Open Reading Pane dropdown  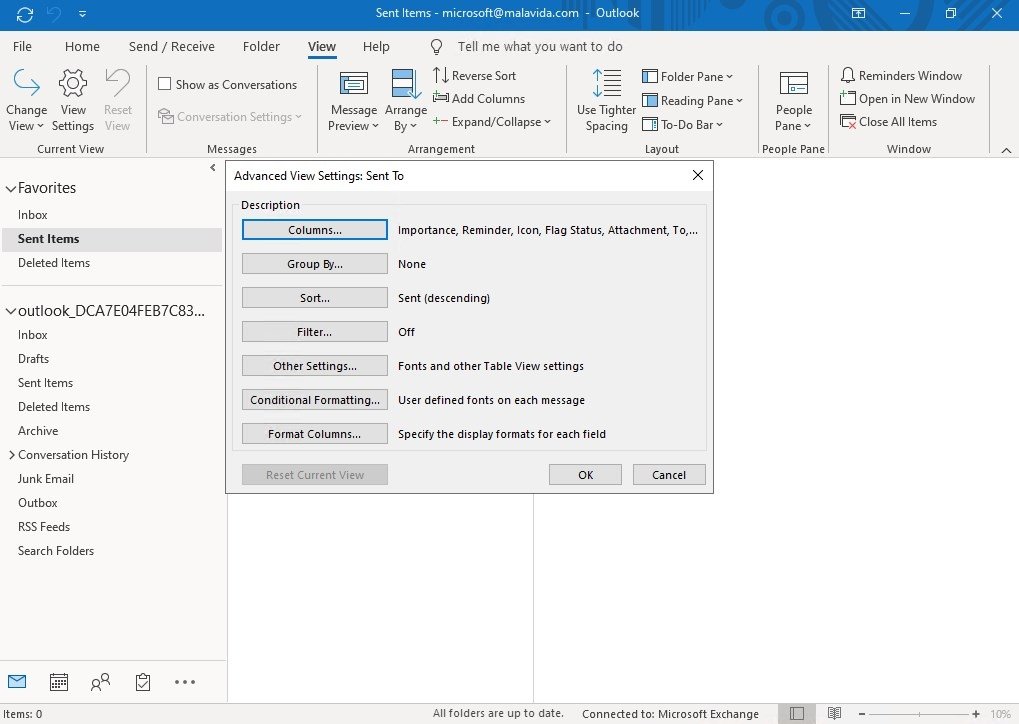(692, 101)
